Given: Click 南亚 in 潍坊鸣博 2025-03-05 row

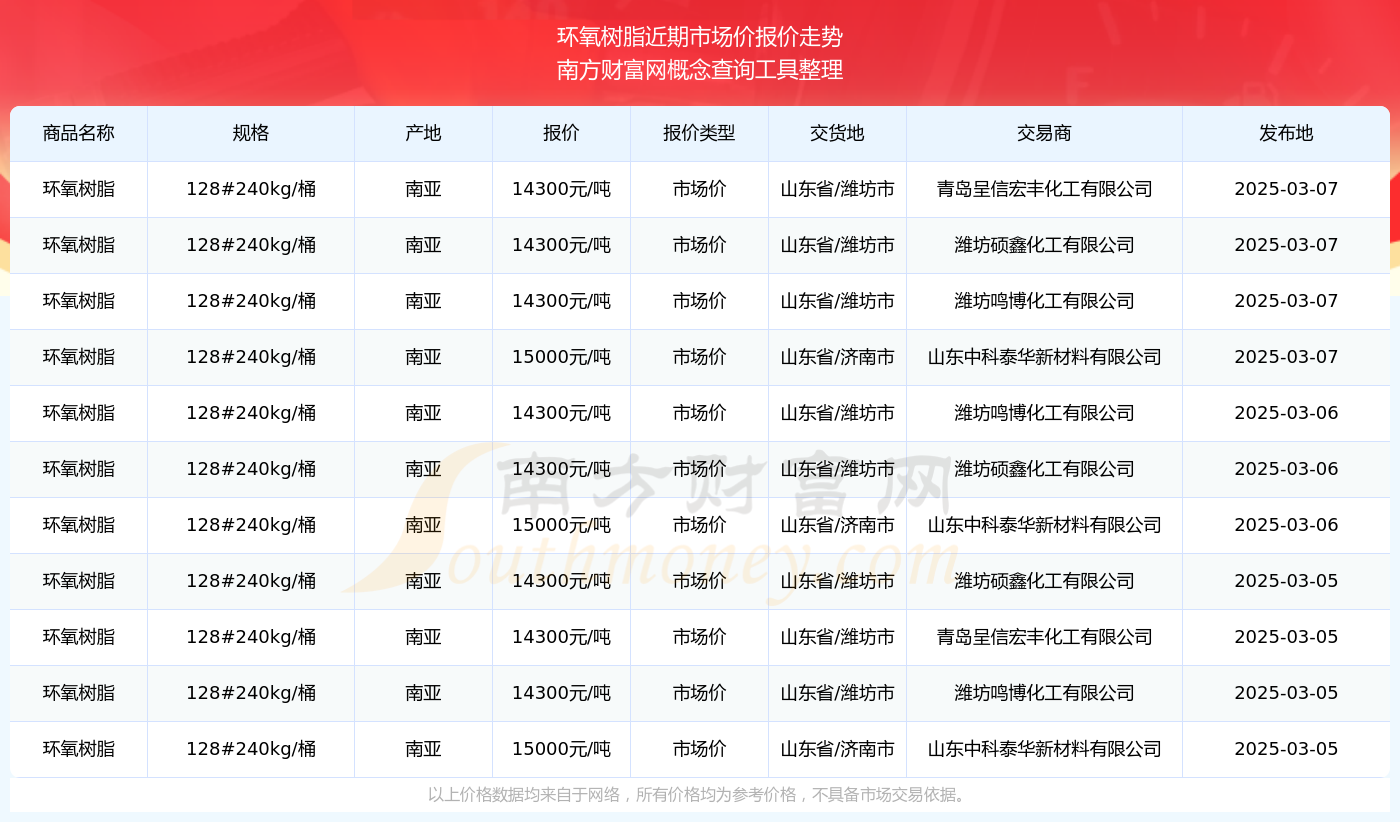Looking at the screenshot, I should tap(423, 693).
